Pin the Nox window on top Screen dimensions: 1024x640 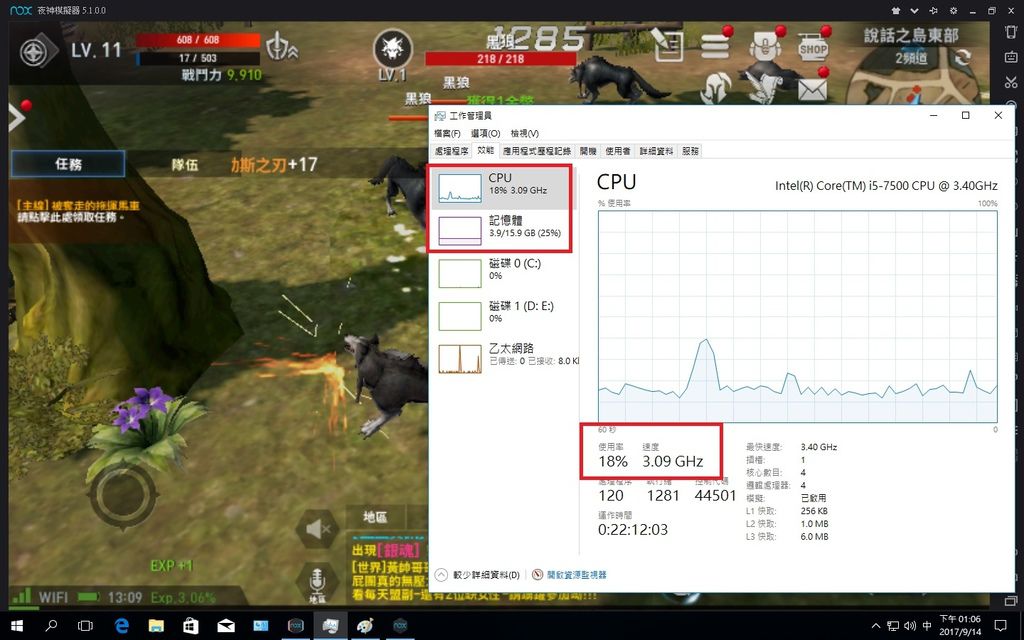(x=934, y=10)
